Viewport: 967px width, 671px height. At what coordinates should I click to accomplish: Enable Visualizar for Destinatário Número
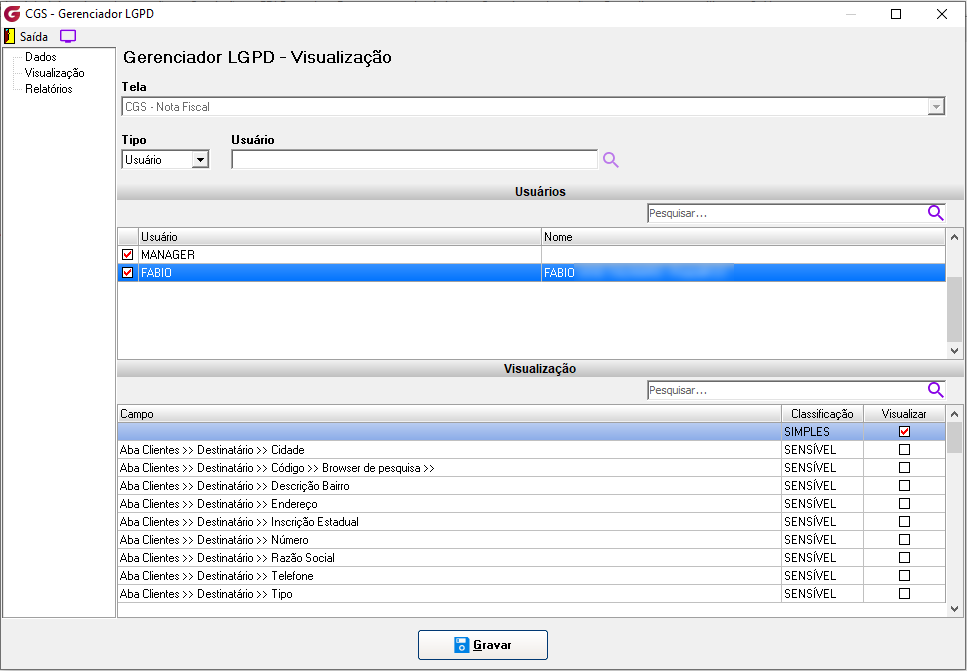pos(904,540)
